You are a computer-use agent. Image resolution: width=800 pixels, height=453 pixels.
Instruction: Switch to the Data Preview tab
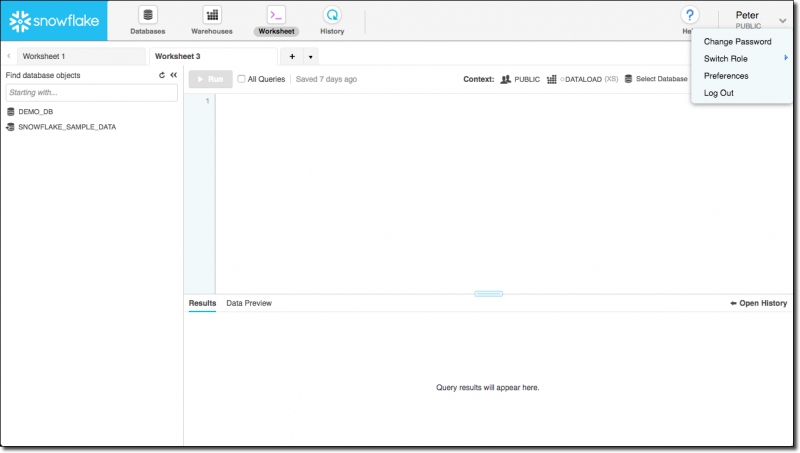click(249, 303)
